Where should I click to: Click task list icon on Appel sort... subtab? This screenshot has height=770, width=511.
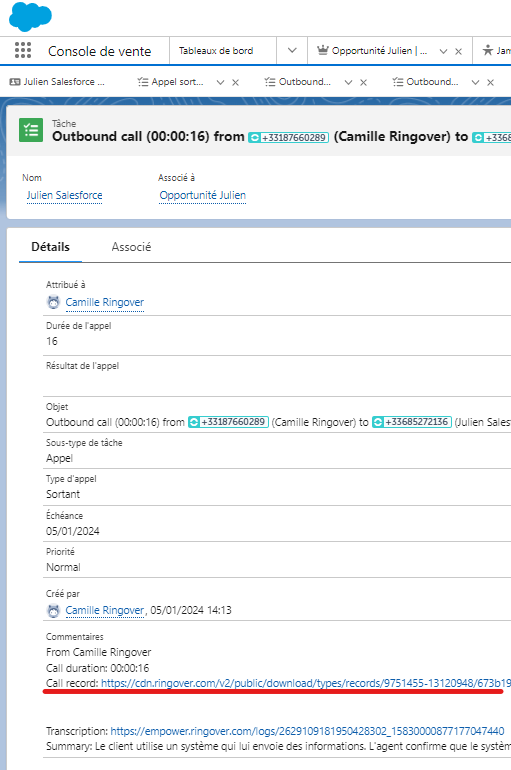(143, 82)
